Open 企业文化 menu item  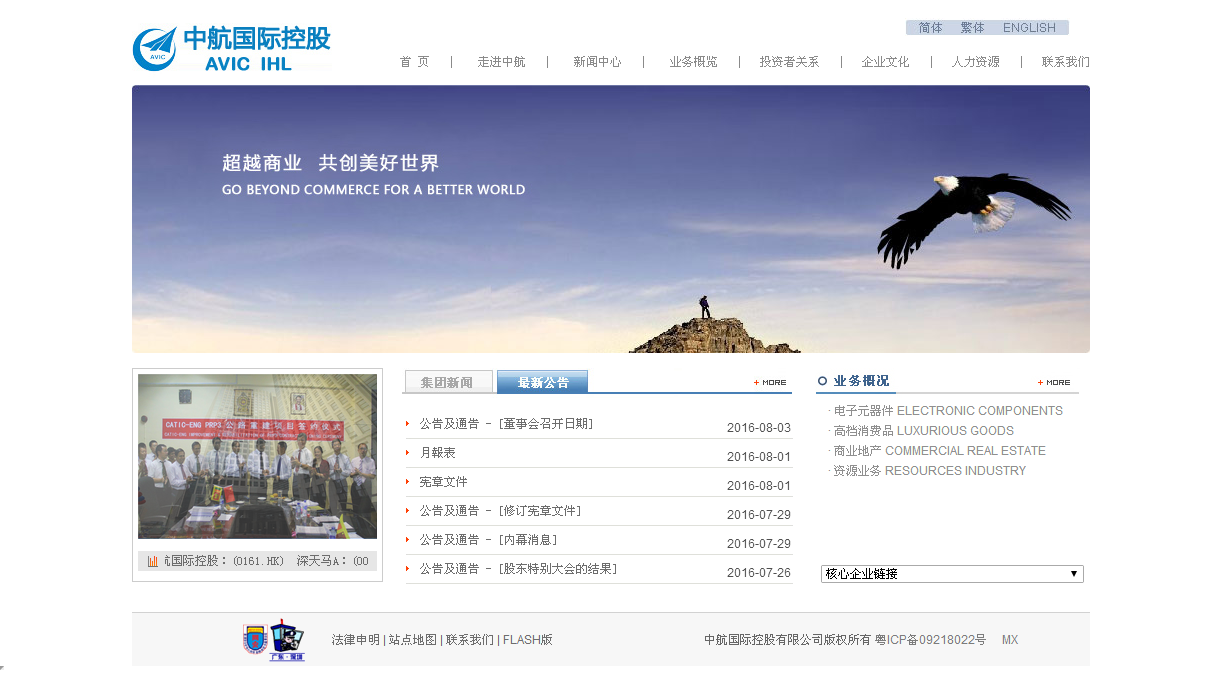[885, 62]
